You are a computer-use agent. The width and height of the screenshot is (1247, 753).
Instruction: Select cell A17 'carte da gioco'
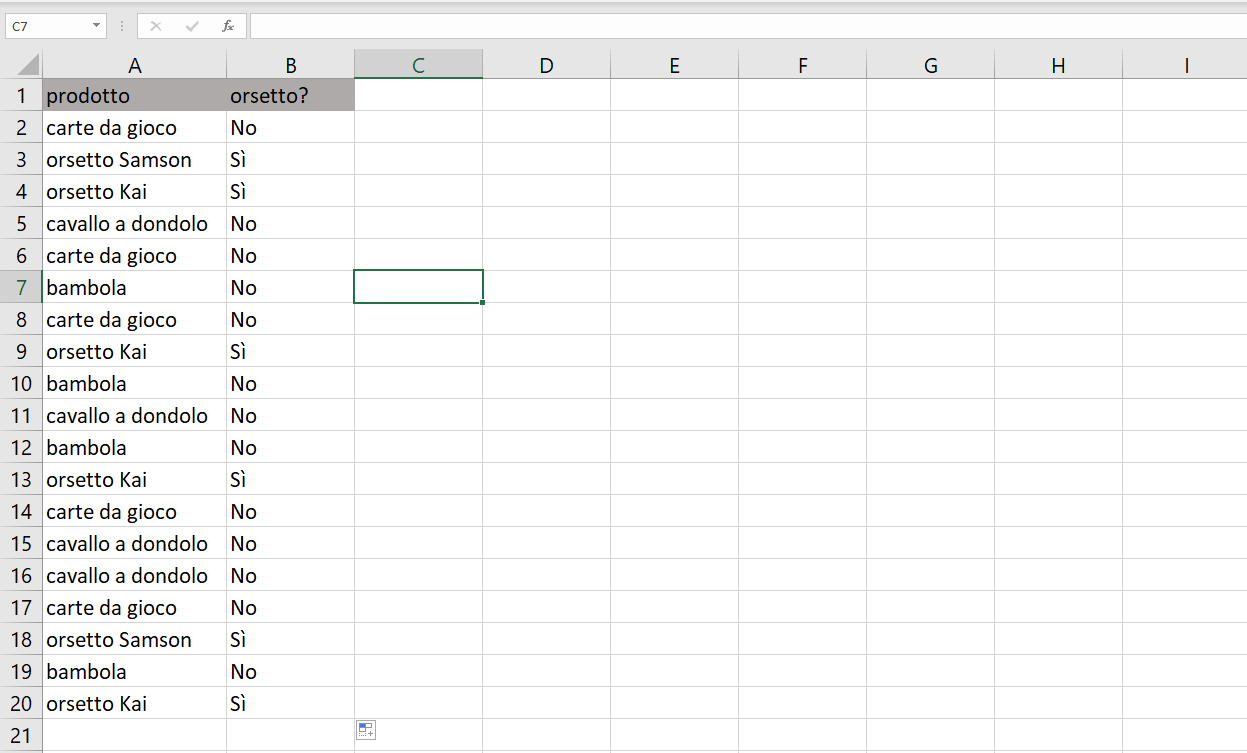pos(134,607)
